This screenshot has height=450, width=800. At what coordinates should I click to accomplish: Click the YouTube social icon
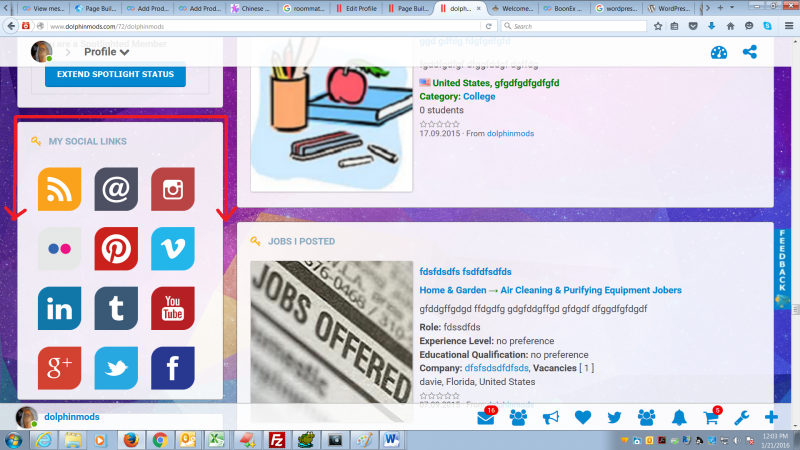[x=173, y=308]
